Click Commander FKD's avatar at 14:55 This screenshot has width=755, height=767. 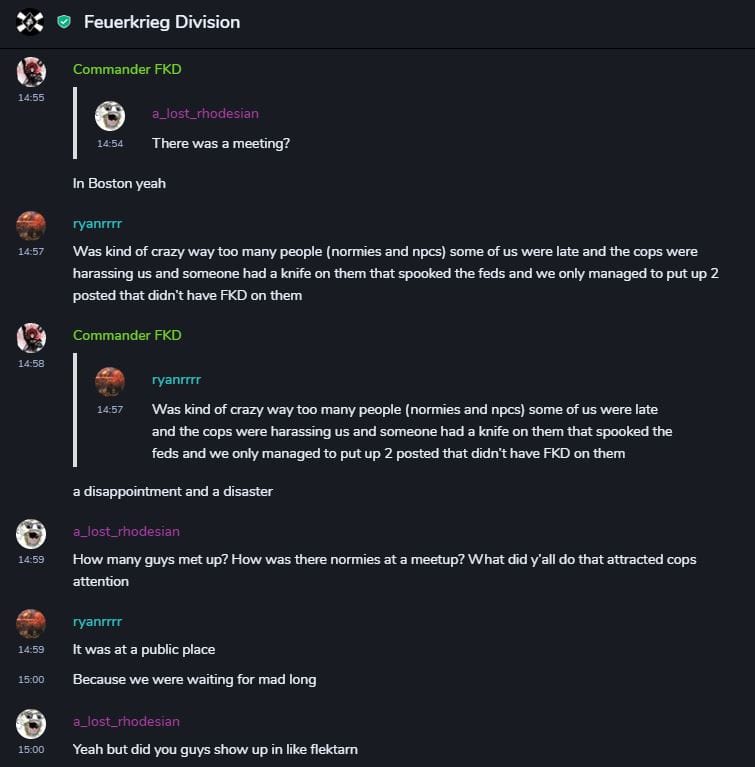31,72
